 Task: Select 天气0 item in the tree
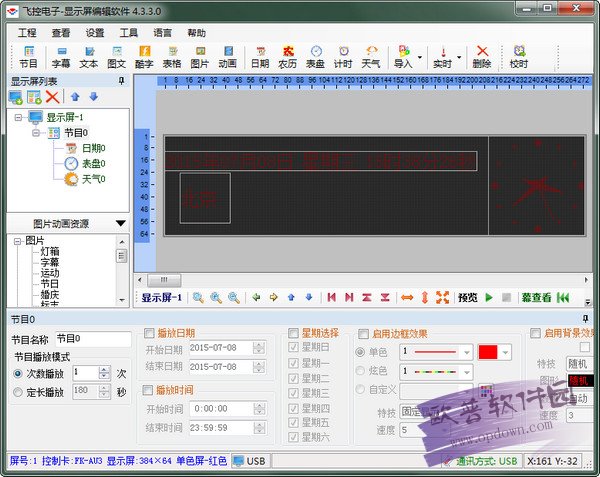(x=94, y=179)
